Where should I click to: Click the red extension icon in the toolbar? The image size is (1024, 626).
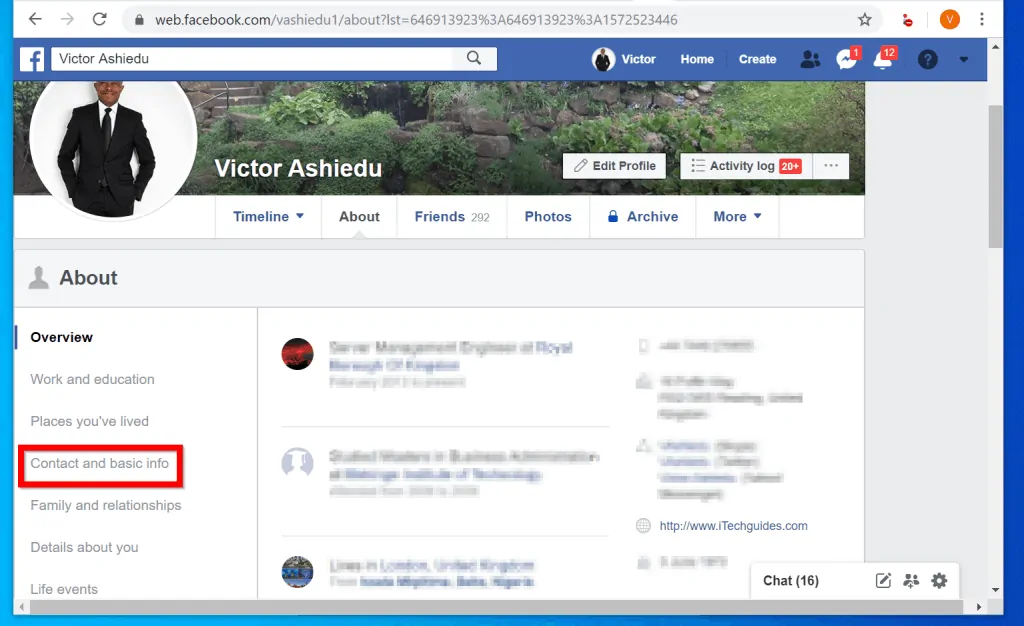tap(907, 20)
